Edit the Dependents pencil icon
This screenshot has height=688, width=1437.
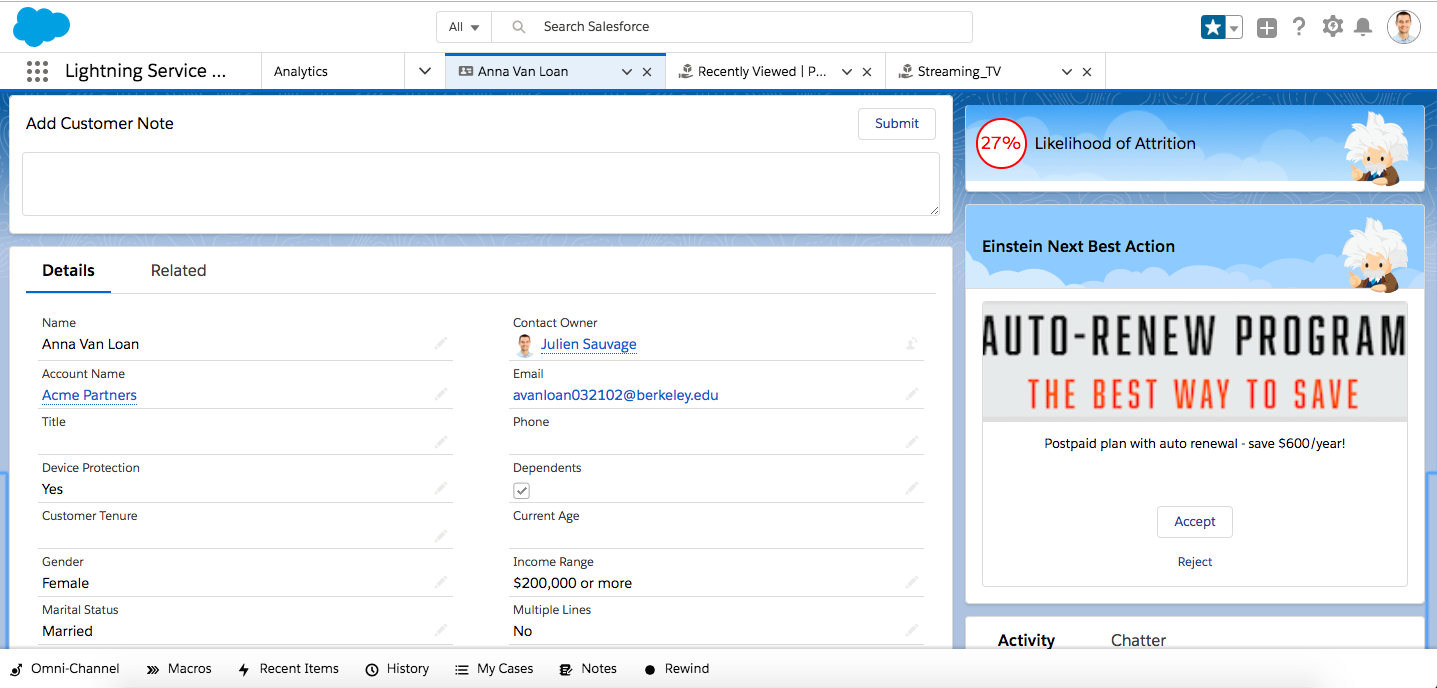click(912, 488)
